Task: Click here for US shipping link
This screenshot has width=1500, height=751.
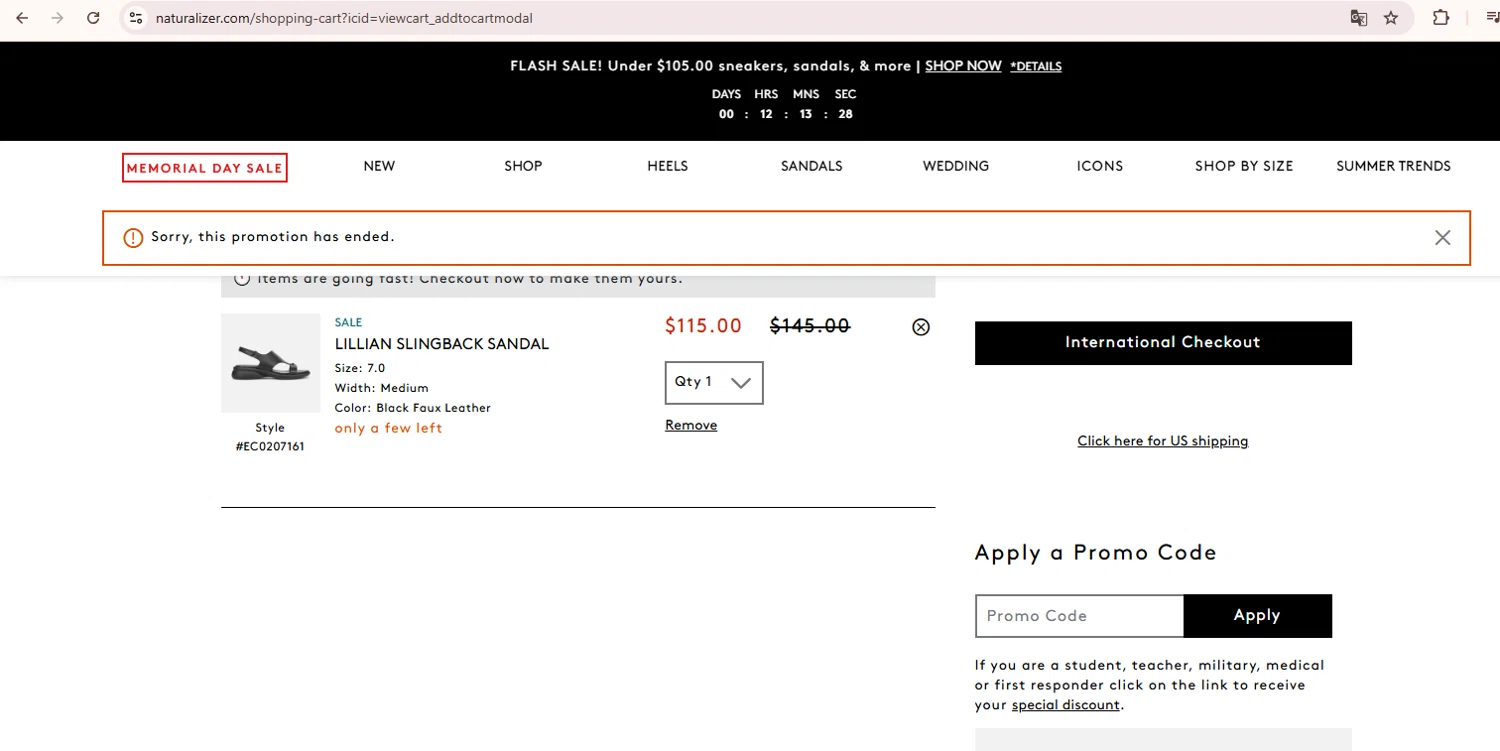Action: click(x=1162, y=441)
